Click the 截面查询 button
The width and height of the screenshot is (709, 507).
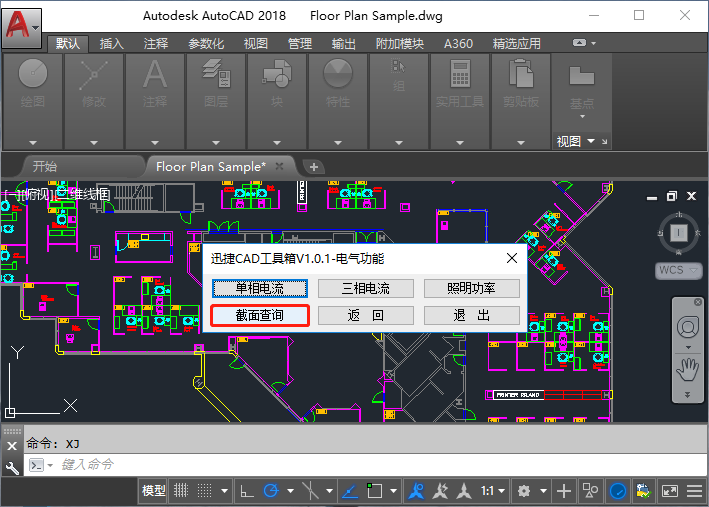click(260, 315)
